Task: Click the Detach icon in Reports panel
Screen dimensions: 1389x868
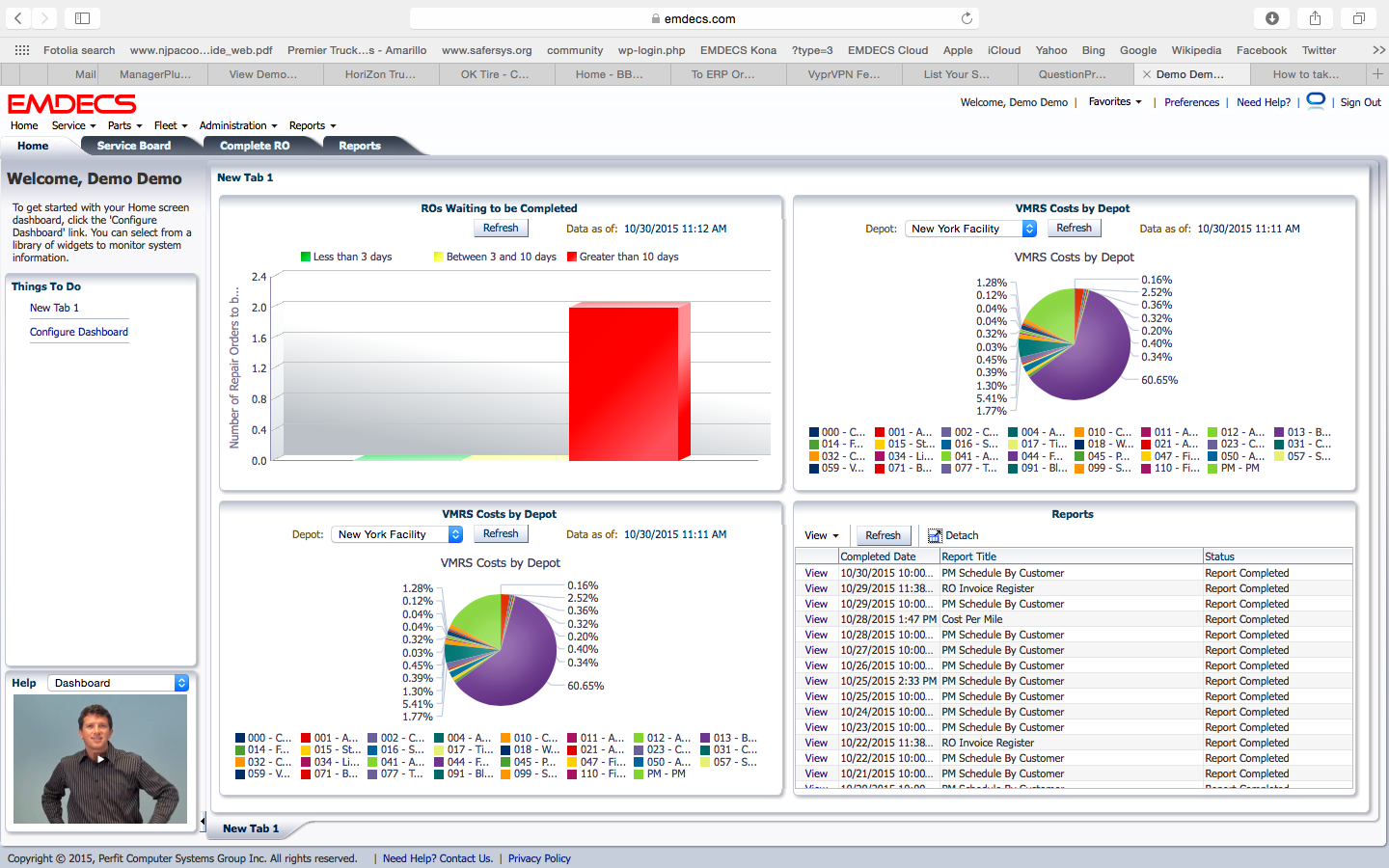Action: tap(934, 535)
